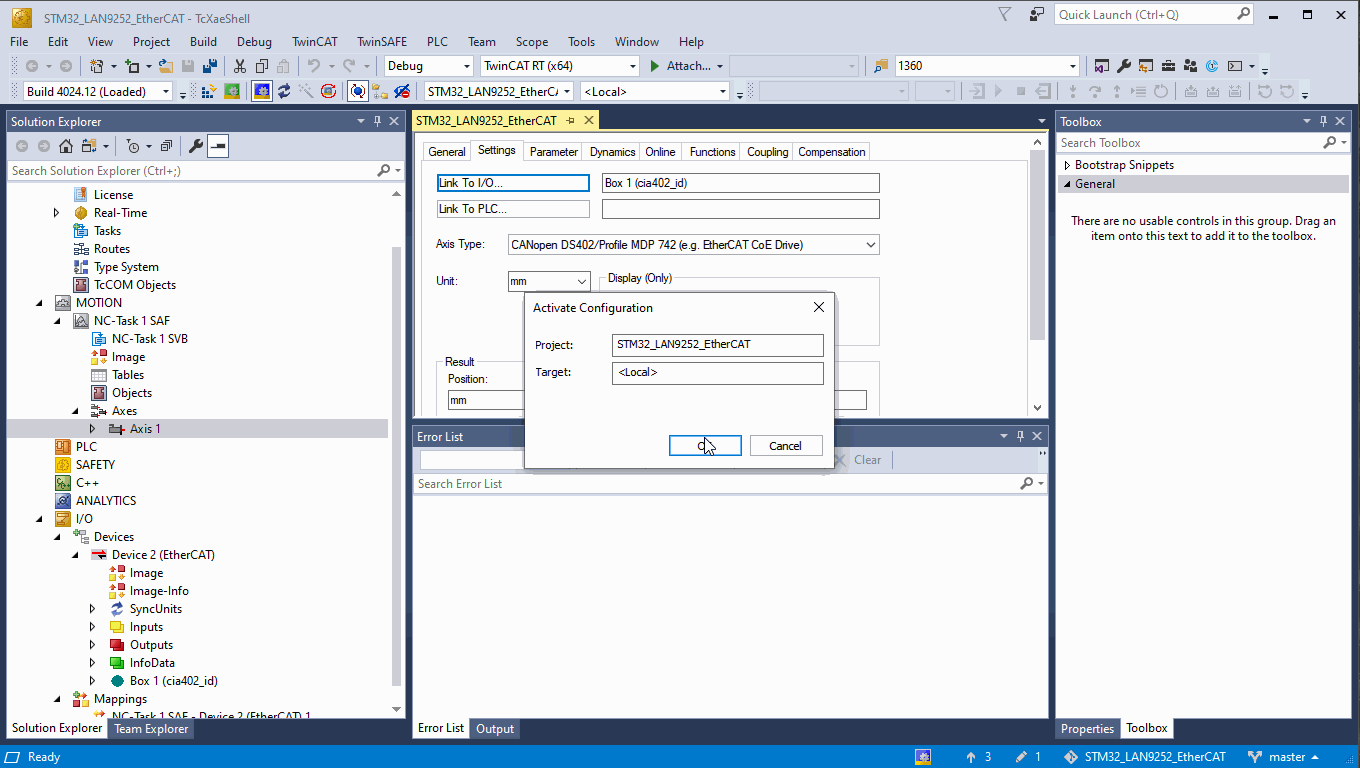This screenshot has width=1360, height=768.
Task: Switch to the Compensation tab
Action: coord(831,152)
